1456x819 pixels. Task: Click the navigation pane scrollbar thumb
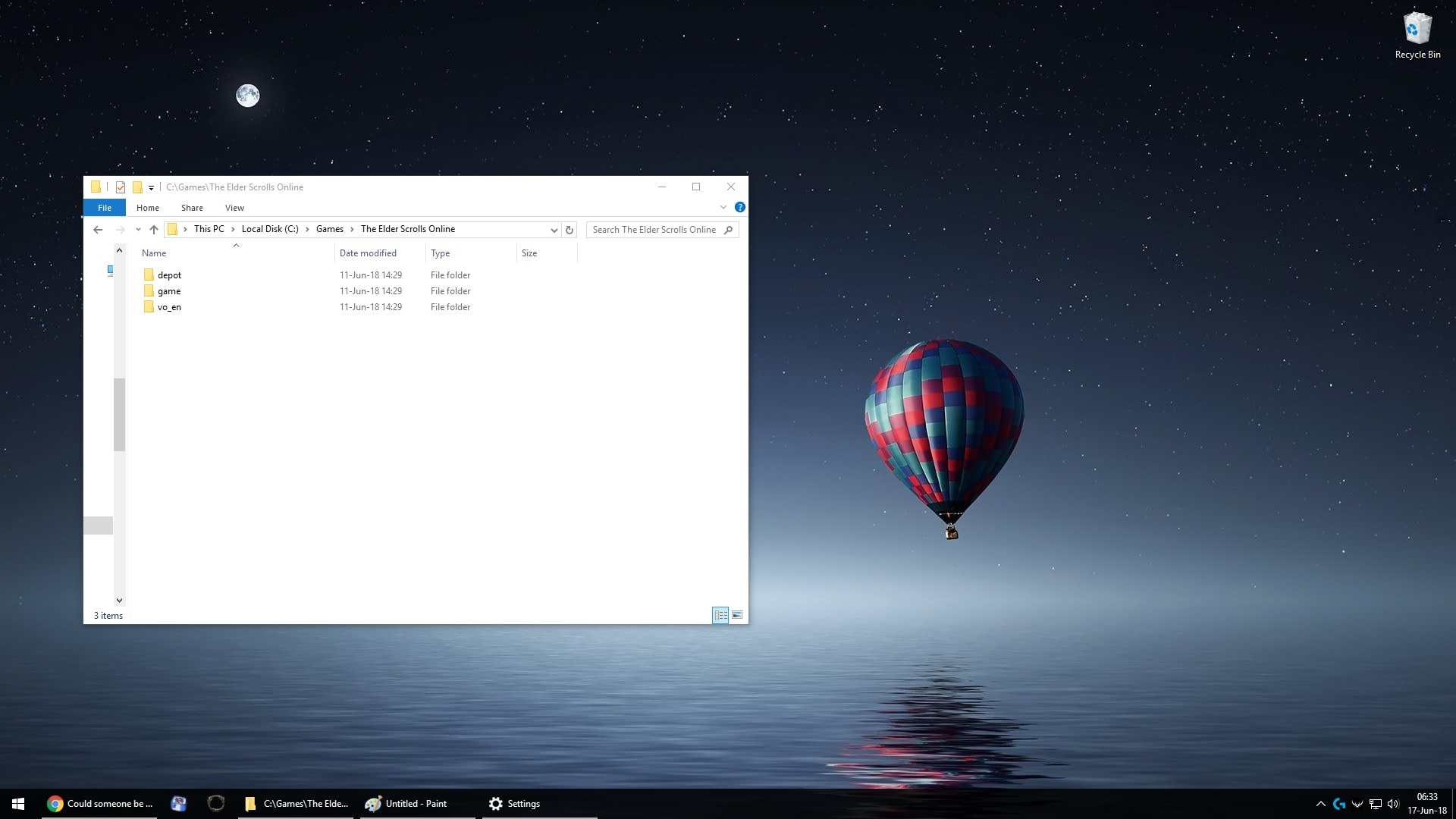coord(119,414)
